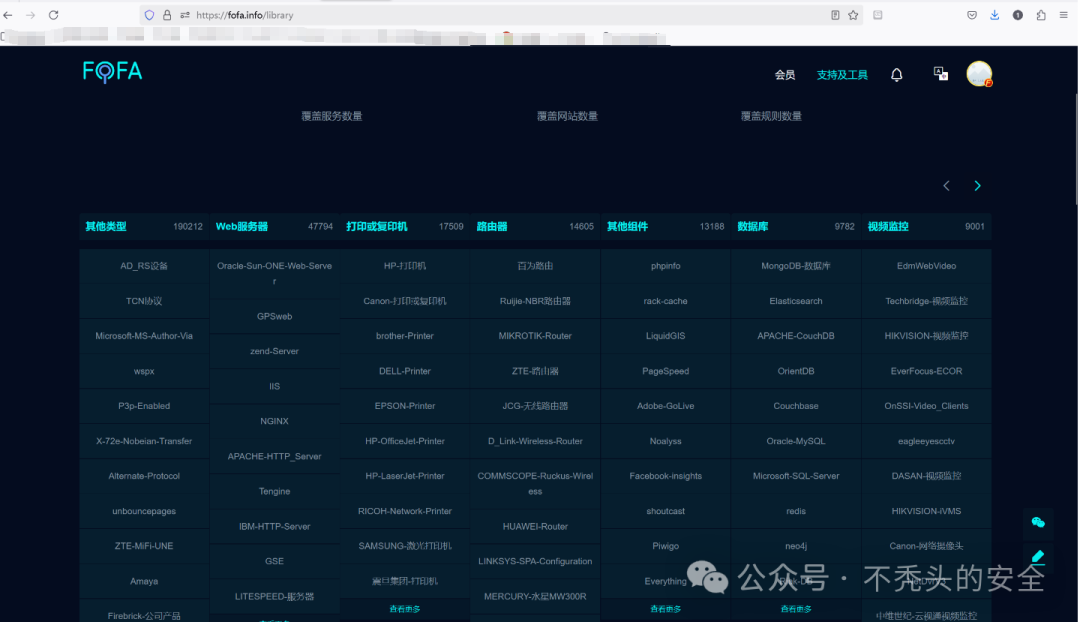Open the HUAWEI-Router entry
Screen dimensions: 1080x622
(535, 527)
